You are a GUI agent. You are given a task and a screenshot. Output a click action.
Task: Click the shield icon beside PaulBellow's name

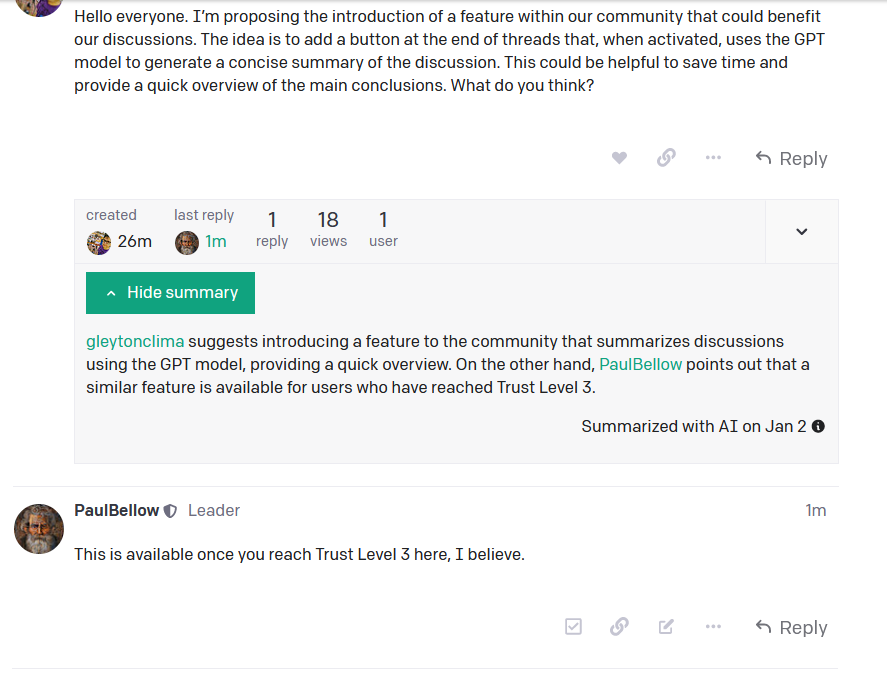170,510
